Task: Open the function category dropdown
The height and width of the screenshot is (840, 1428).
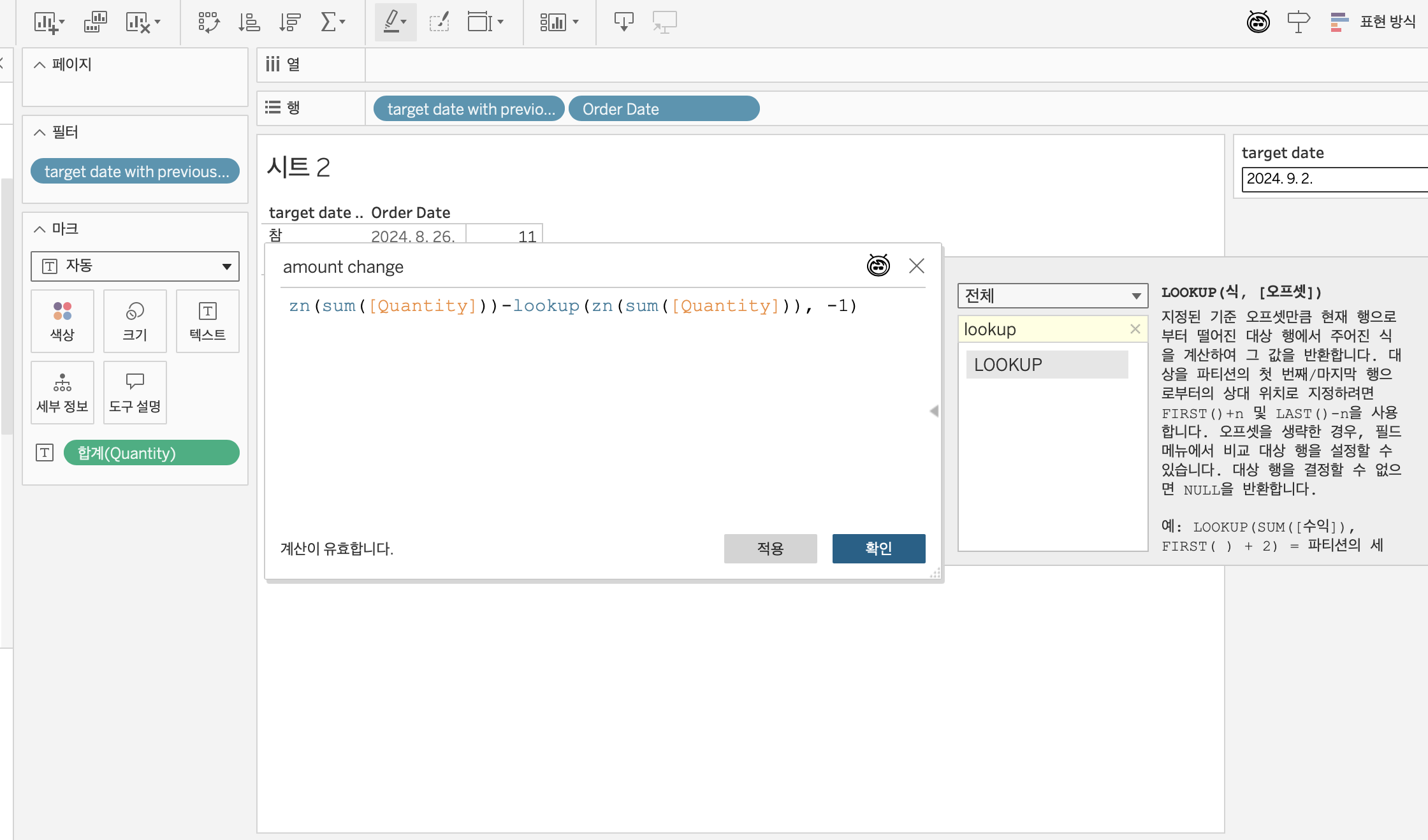Action: [1053, 296]
